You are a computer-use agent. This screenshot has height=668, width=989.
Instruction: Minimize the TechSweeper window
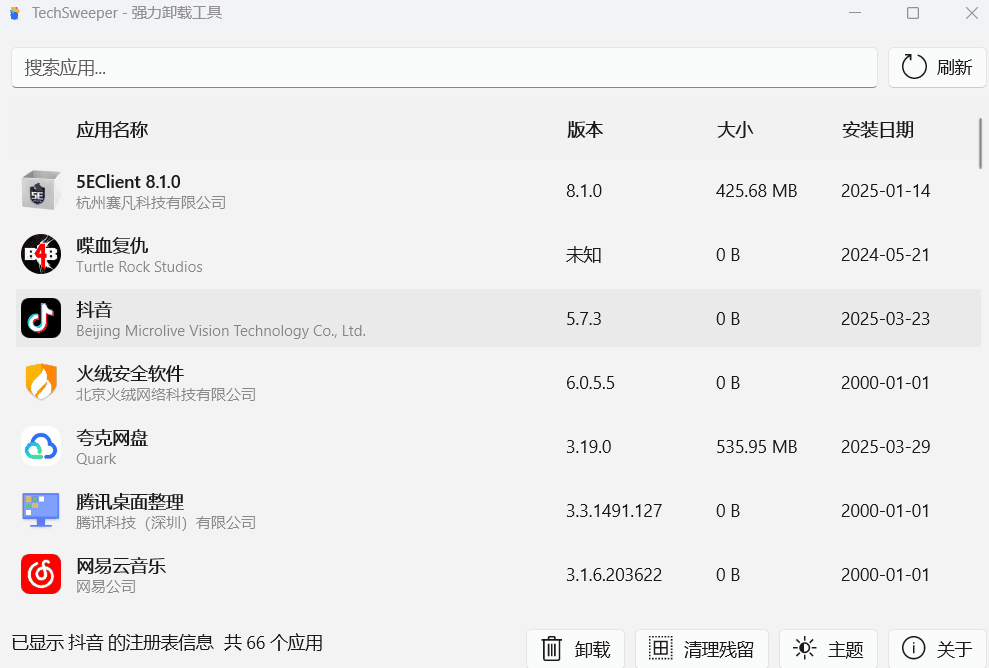[855, 13]
